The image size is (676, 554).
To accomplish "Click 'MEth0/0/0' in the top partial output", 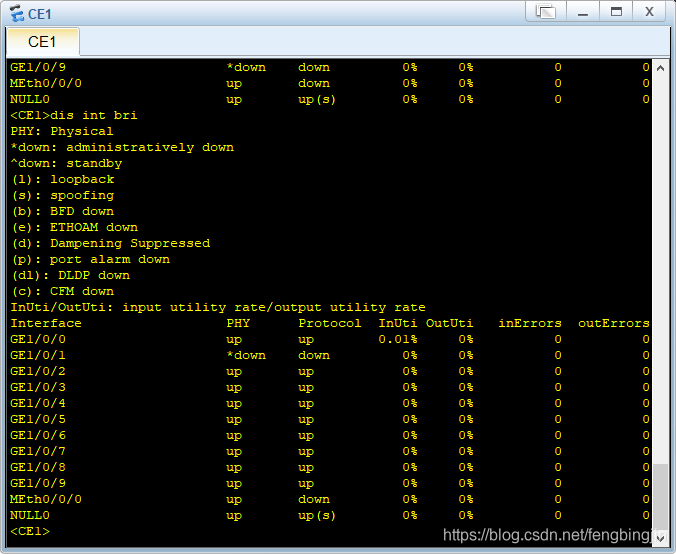I will click(x=46, y=83).
